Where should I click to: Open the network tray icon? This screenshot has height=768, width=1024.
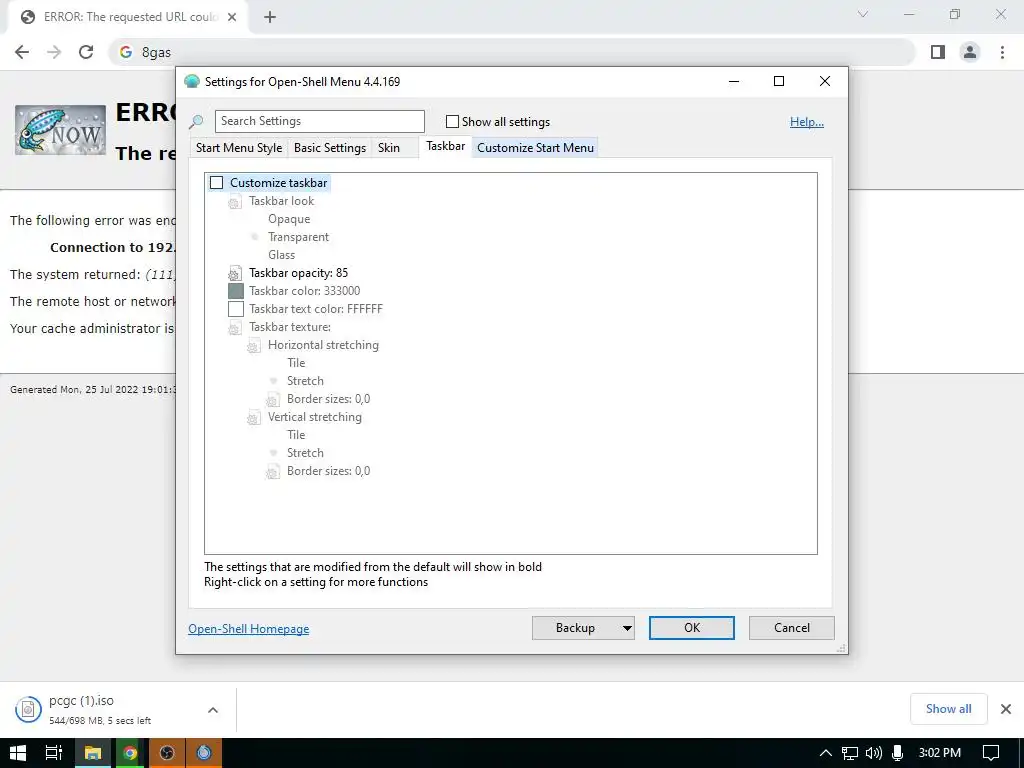(x=850, y=753)
